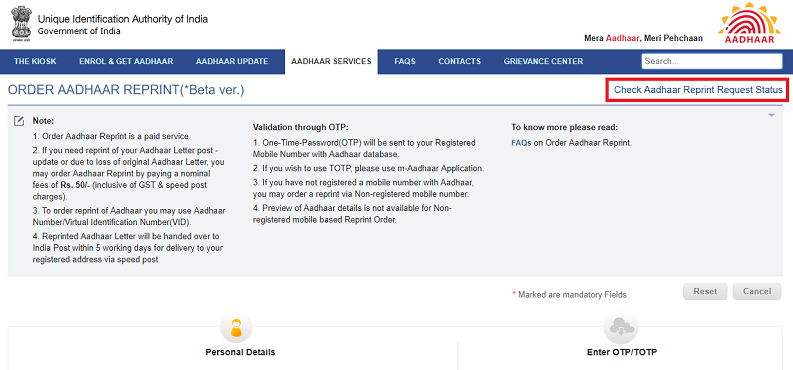Click 'Marked are mandatory Fields' text

click(572, 295)
